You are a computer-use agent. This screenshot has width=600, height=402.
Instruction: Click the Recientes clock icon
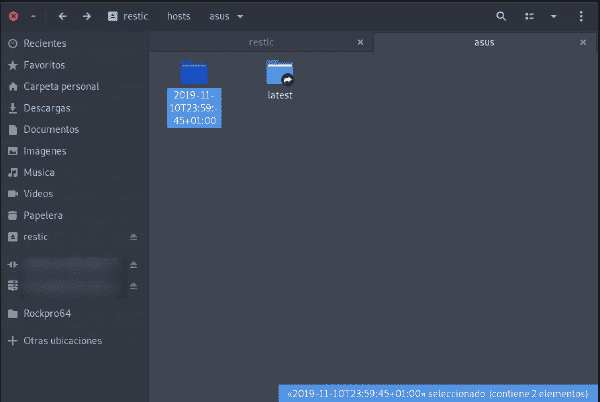[x=13, y=43]
